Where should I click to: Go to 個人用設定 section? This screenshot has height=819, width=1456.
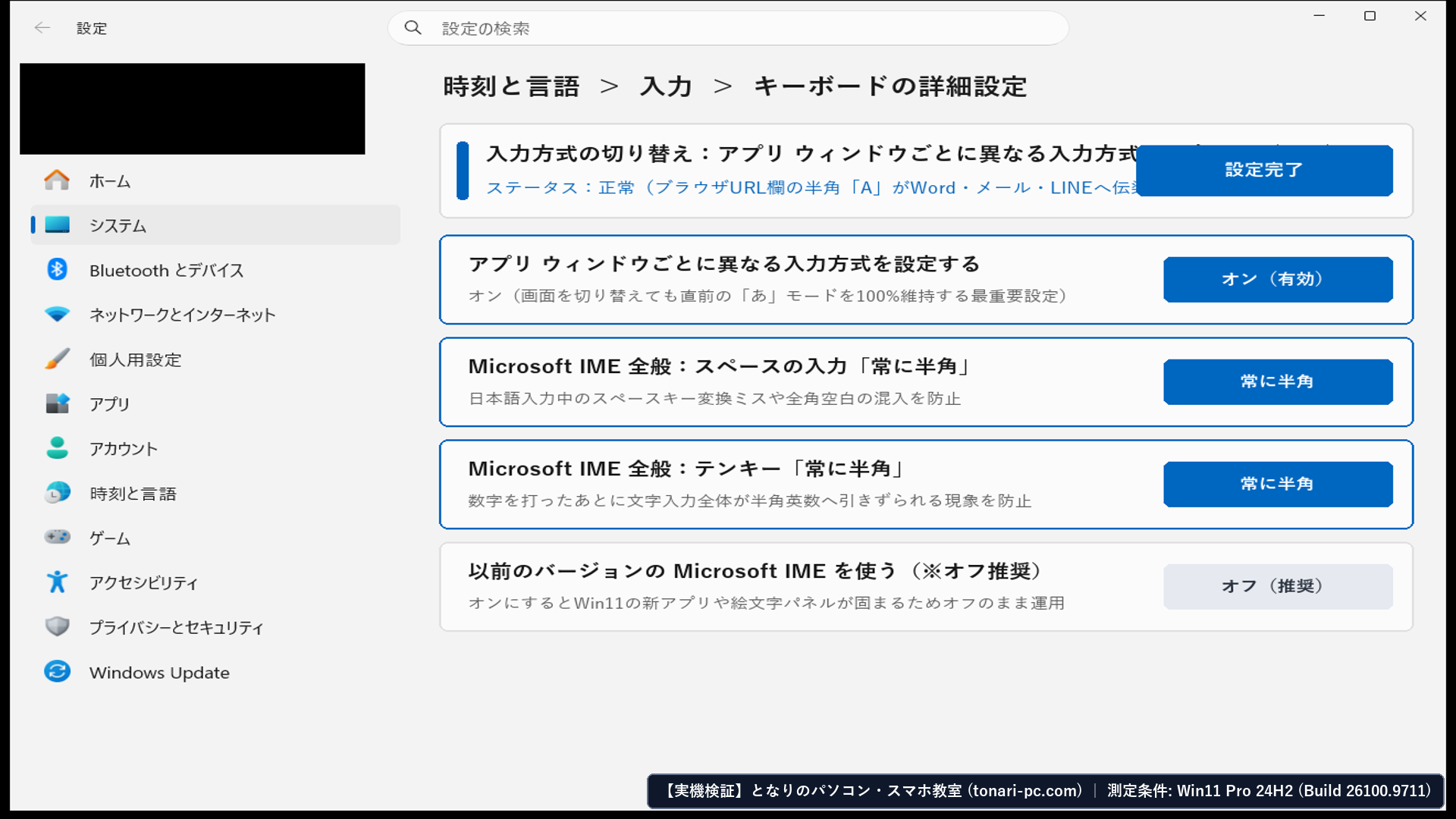point(215,359)
